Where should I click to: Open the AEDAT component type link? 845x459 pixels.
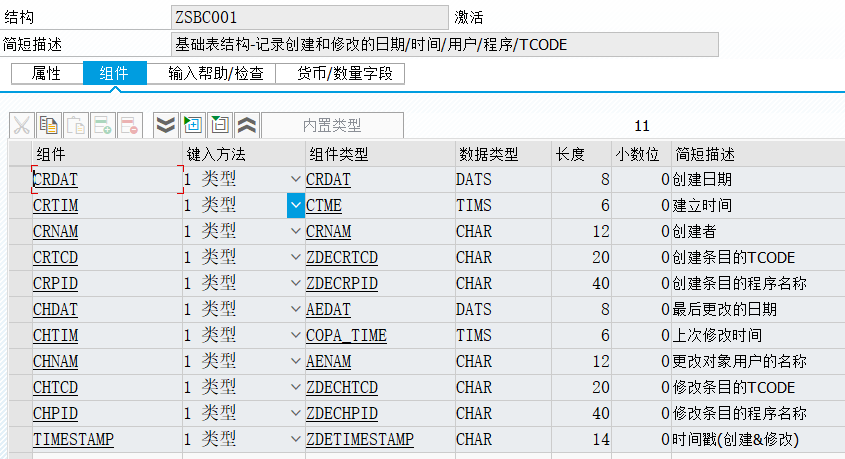coord(328,309)
